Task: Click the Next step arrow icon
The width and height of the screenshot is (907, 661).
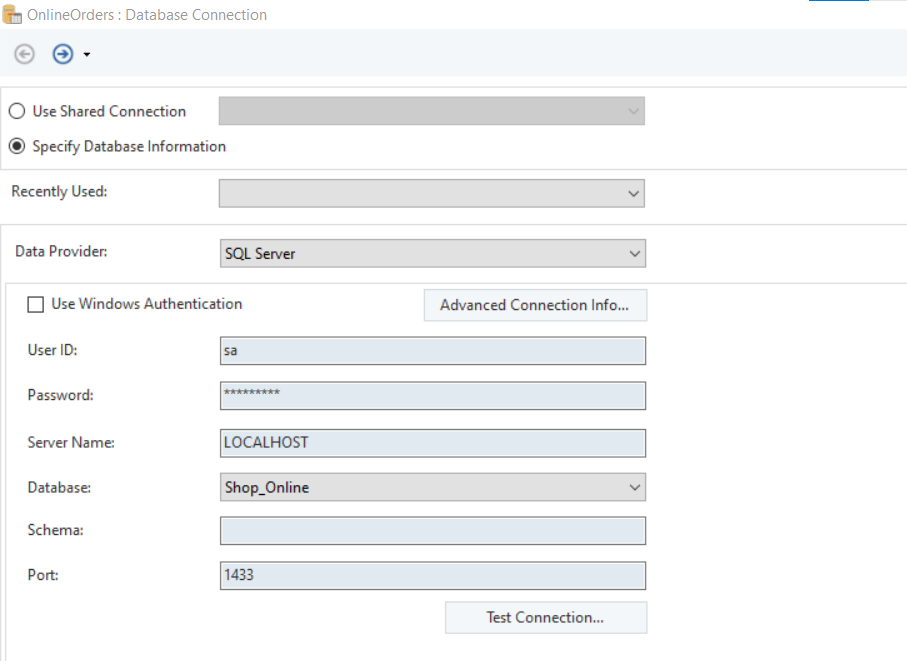Action: click(62, 54)
